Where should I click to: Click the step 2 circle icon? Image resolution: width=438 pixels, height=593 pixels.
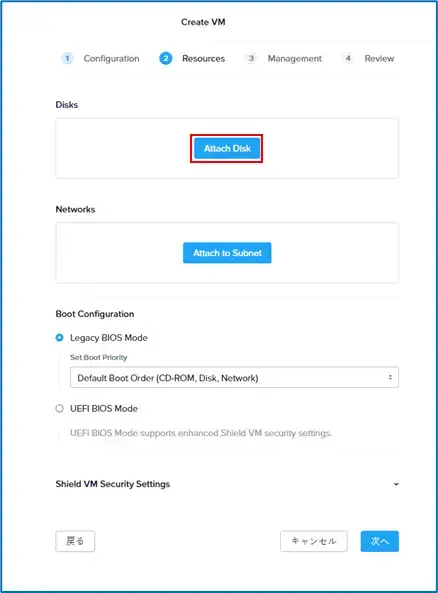166,58
